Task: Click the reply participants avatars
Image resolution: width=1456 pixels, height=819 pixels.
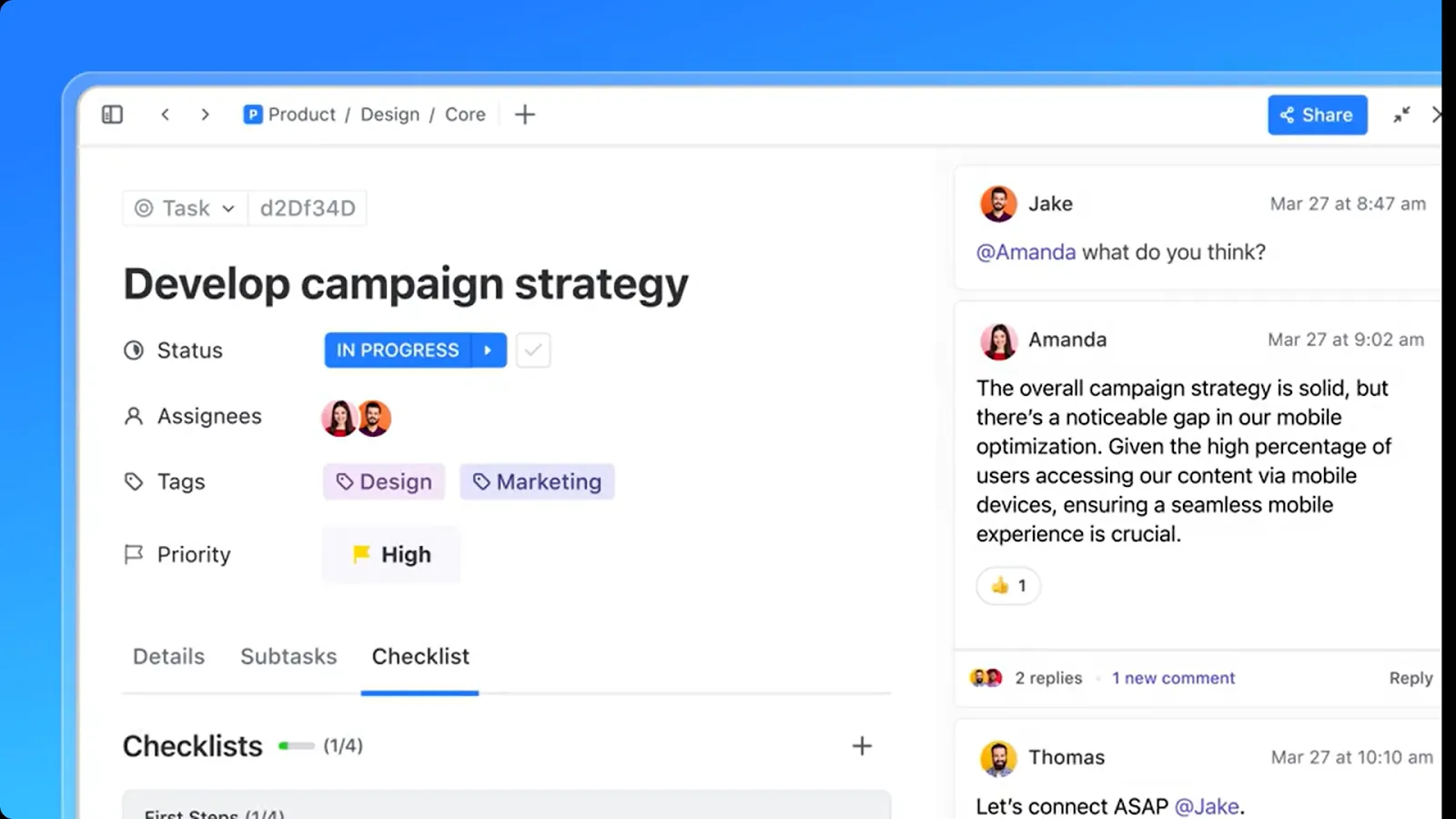Action: (986, 678)
